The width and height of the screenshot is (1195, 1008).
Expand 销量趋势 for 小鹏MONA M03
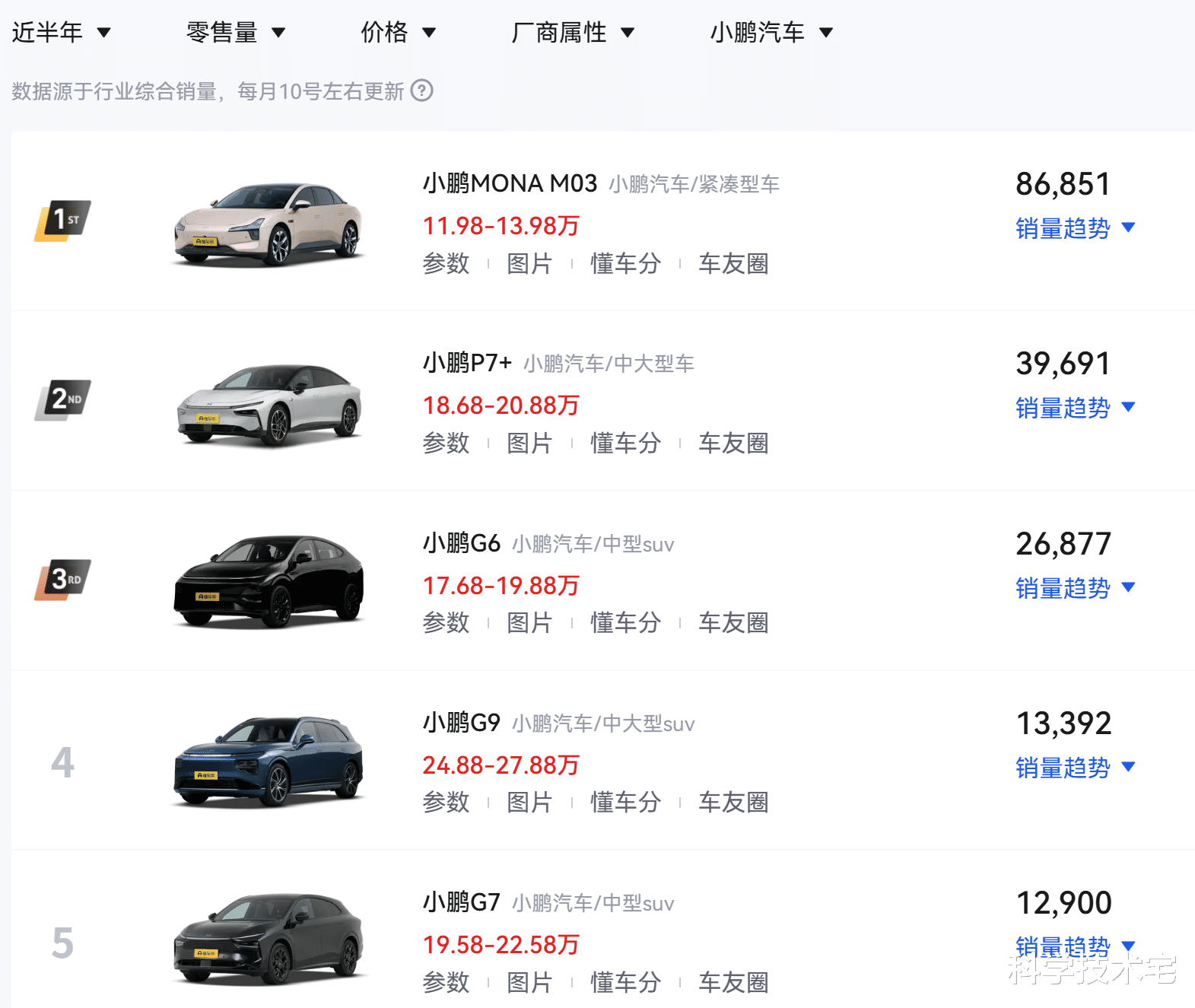[1074, 228]
